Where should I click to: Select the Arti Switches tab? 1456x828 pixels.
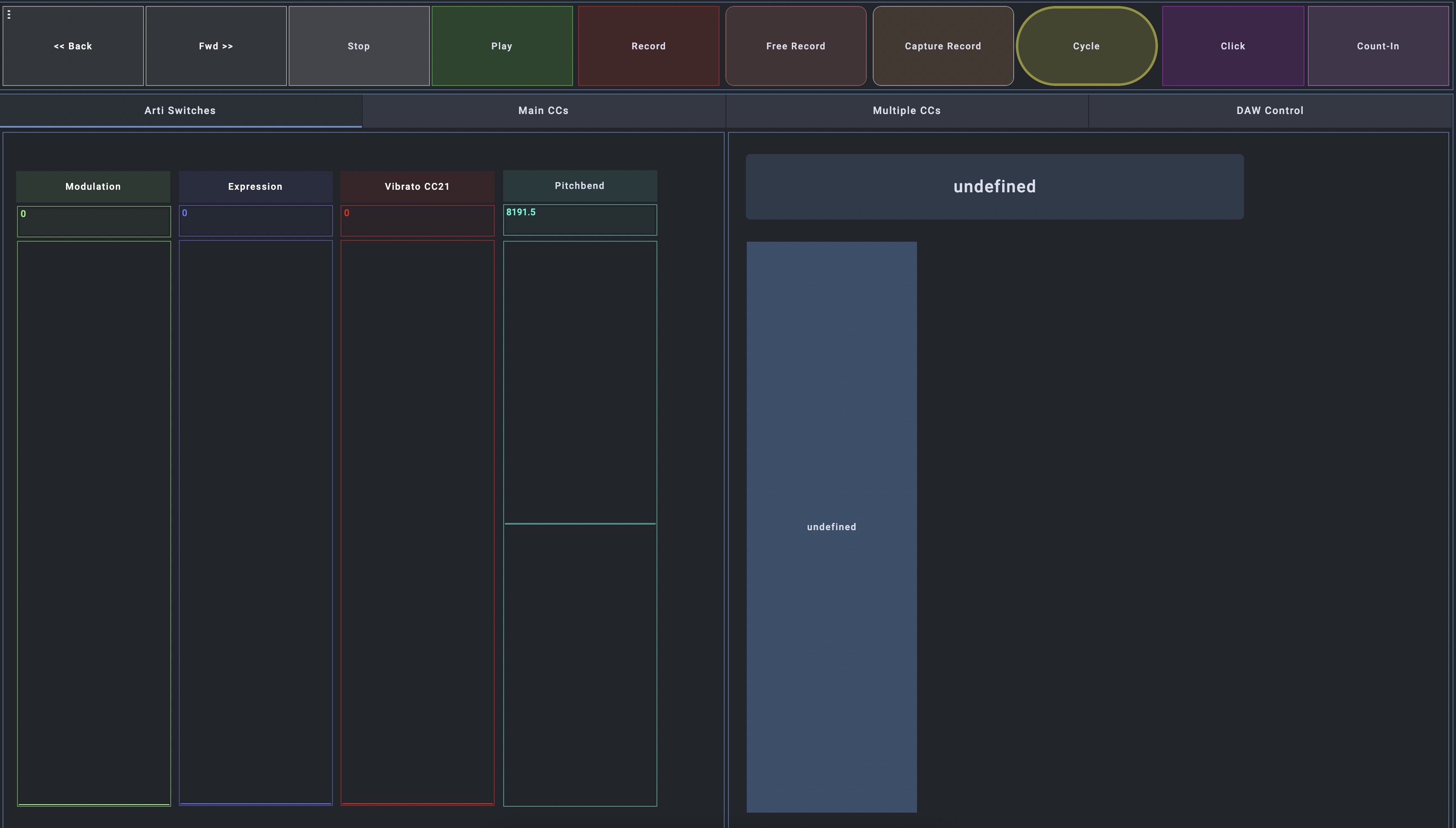click(180, 111)
